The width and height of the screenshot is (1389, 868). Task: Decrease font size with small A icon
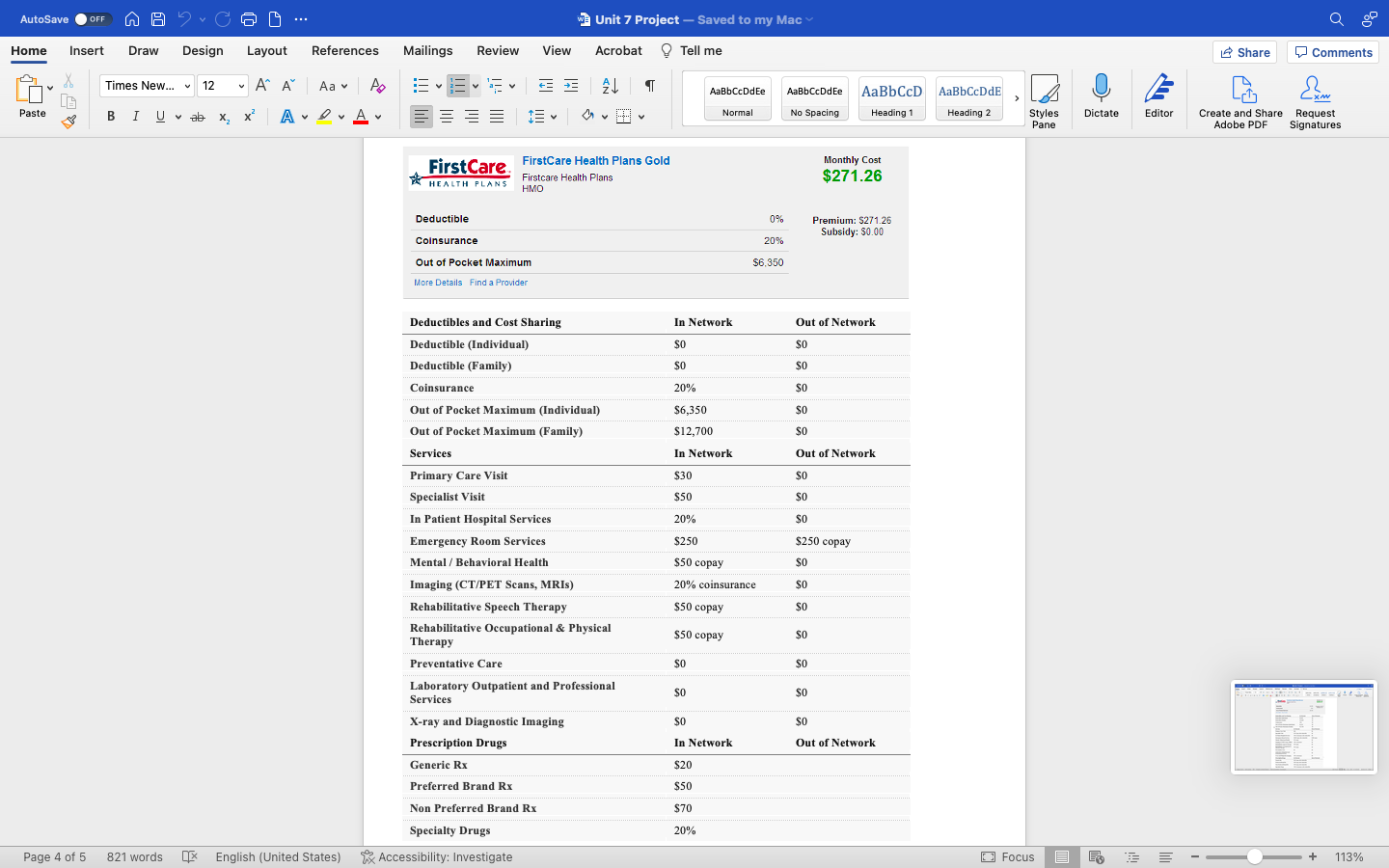coord(287,86)
